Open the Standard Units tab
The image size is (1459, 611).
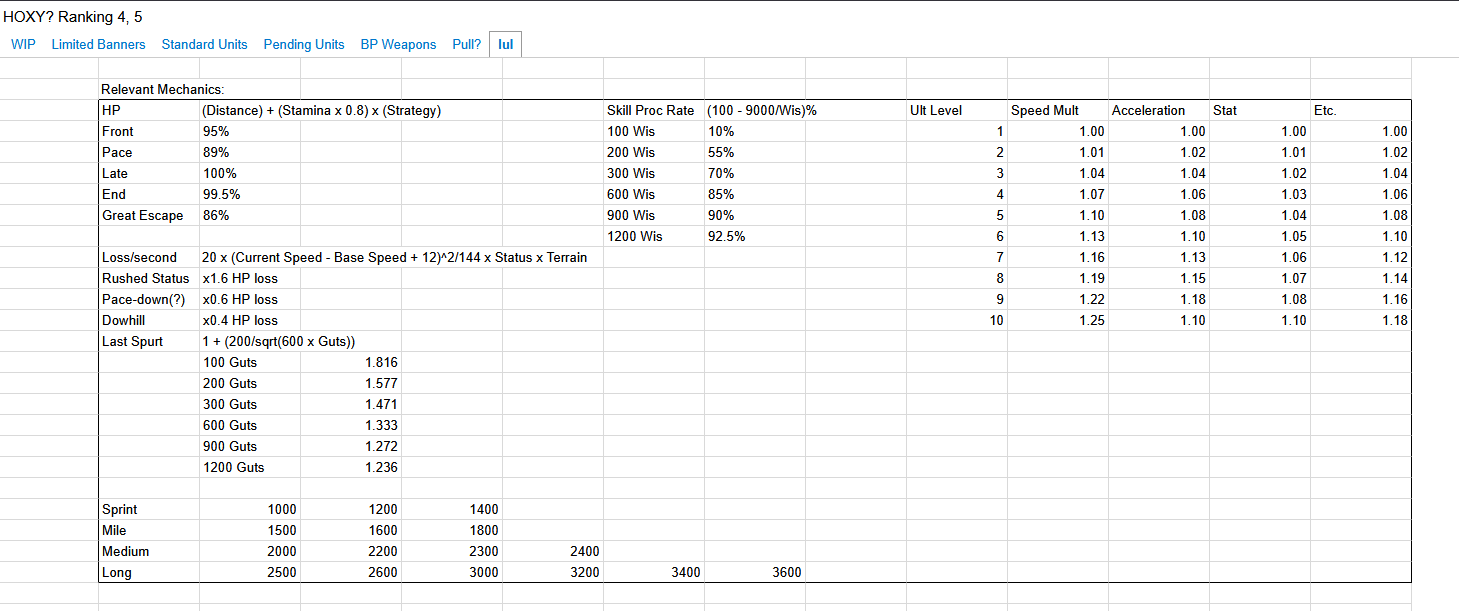[x=204, y=44]
